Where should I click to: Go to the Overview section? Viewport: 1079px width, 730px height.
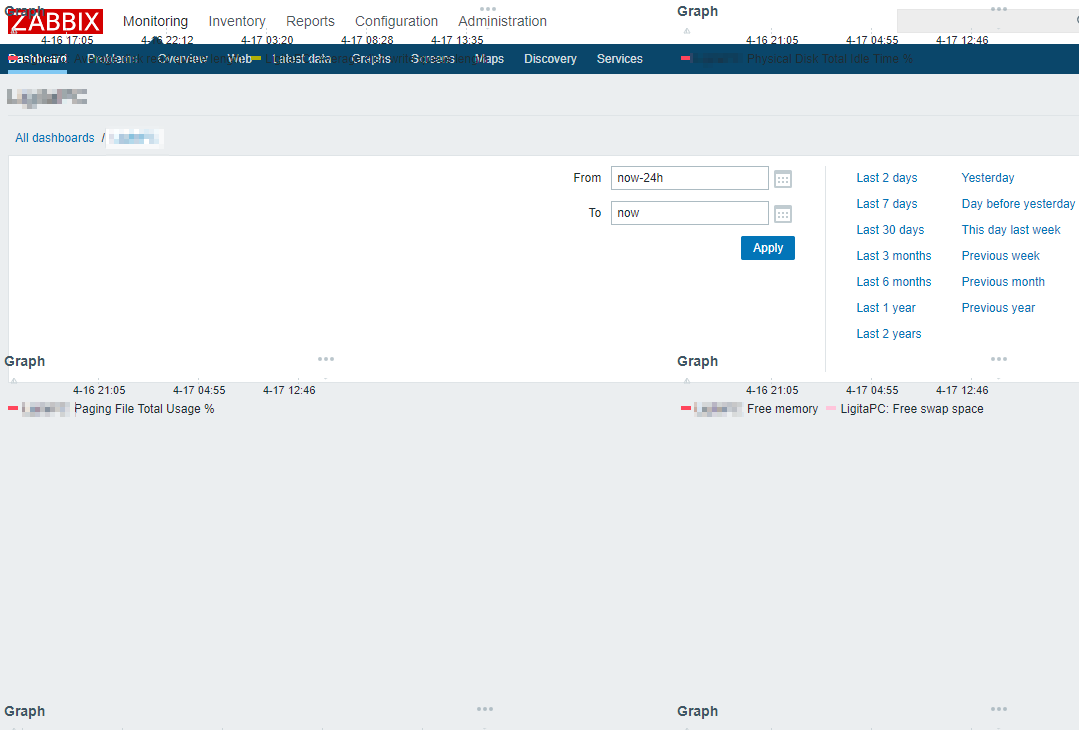tap(182, 59)
